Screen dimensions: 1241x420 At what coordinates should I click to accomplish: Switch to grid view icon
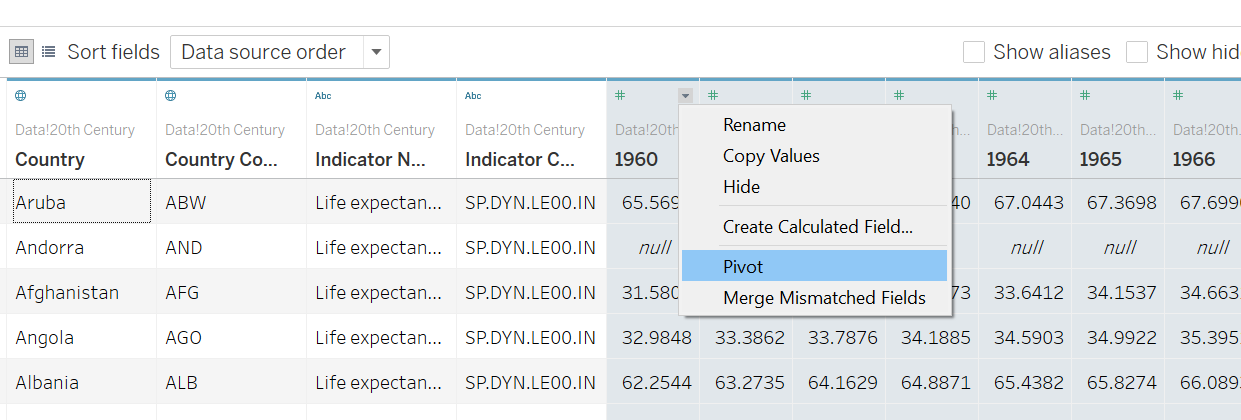click(21, 52)
